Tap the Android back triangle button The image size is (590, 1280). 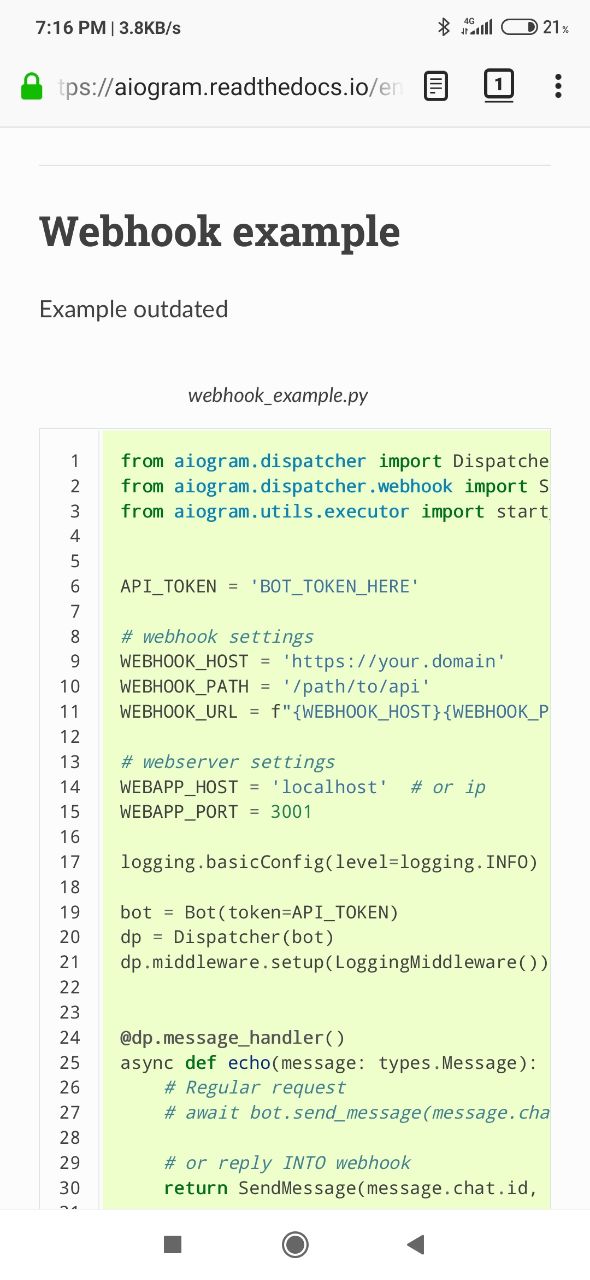[x=416, y=1244]
